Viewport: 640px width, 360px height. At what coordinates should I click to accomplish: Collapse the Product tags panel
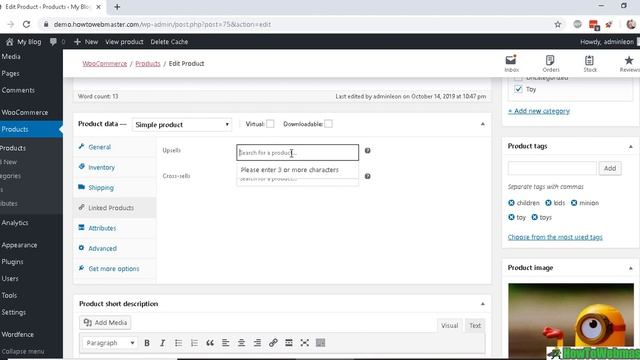pyautogui.click(x=630, y=146)
